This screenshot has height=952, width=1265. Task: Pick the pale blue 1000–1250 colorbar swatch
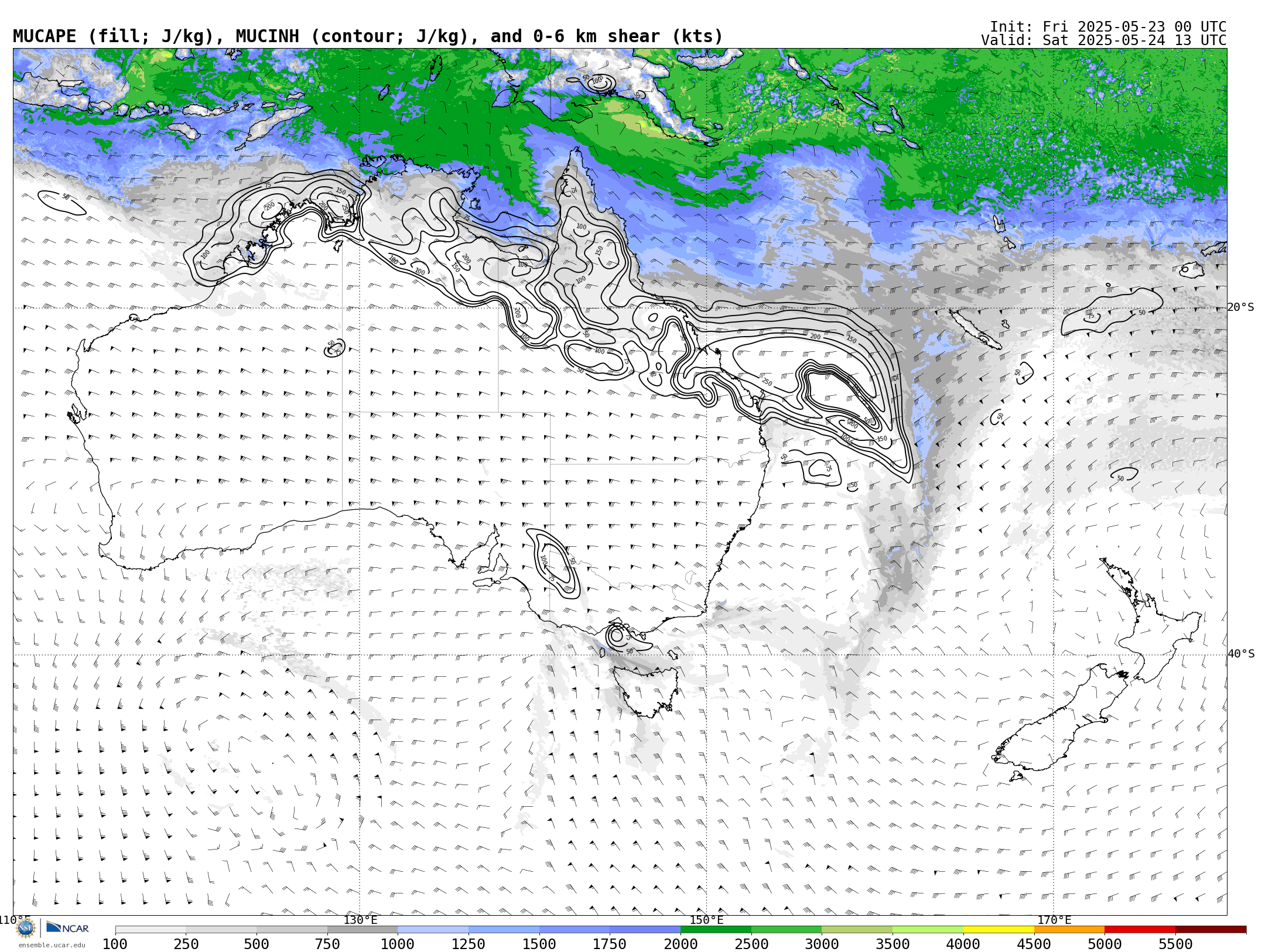pos(433,930)
